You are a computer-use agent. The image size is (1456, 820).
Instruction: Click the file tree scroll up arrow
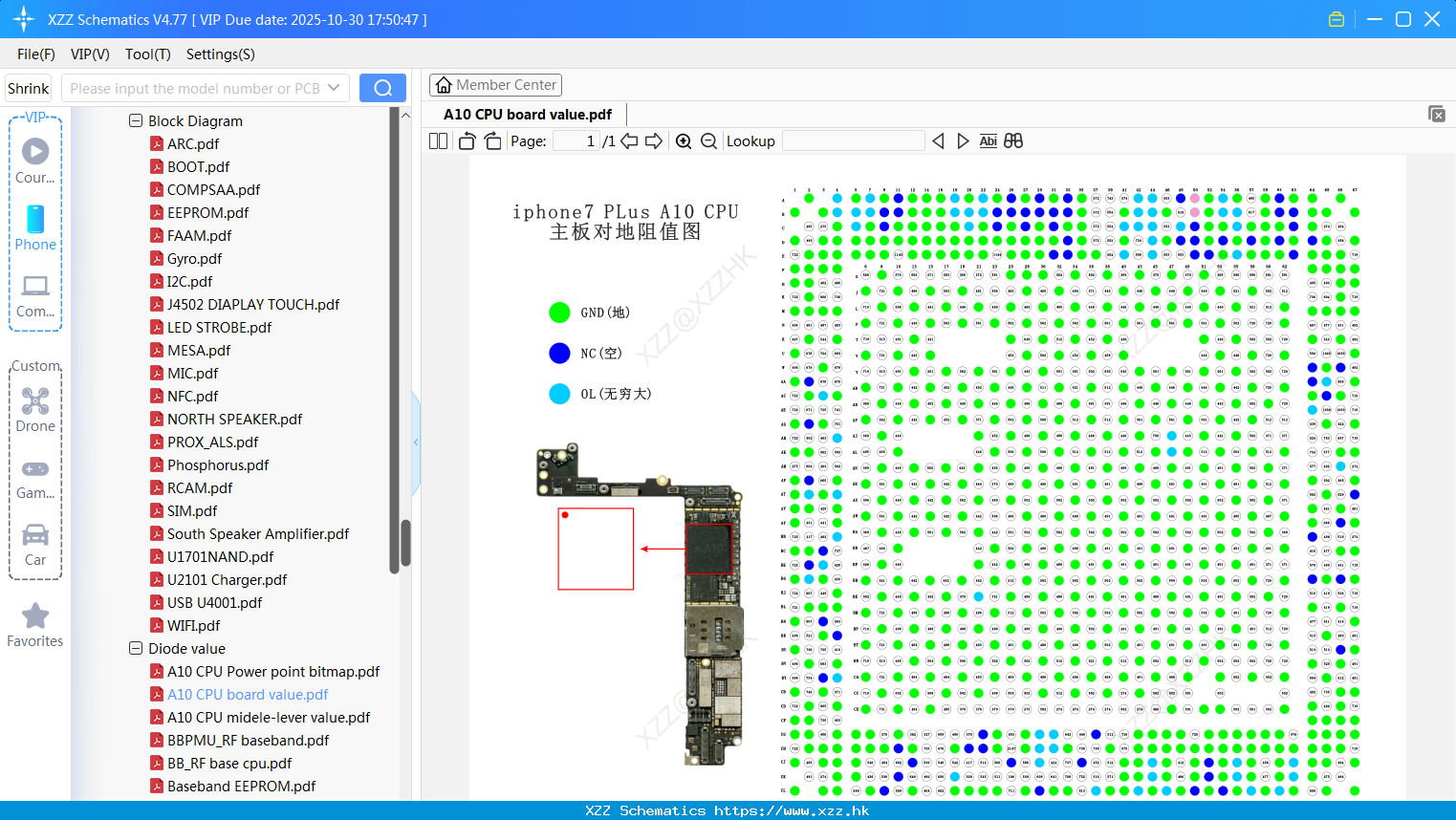click(x=405, y=115)
